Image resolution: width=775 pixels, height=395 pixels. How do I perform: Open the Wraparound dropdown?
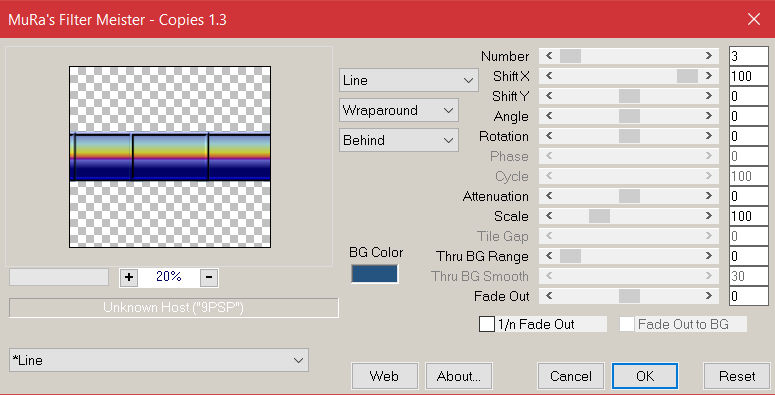pyautogui.click(x=399, y=110)
